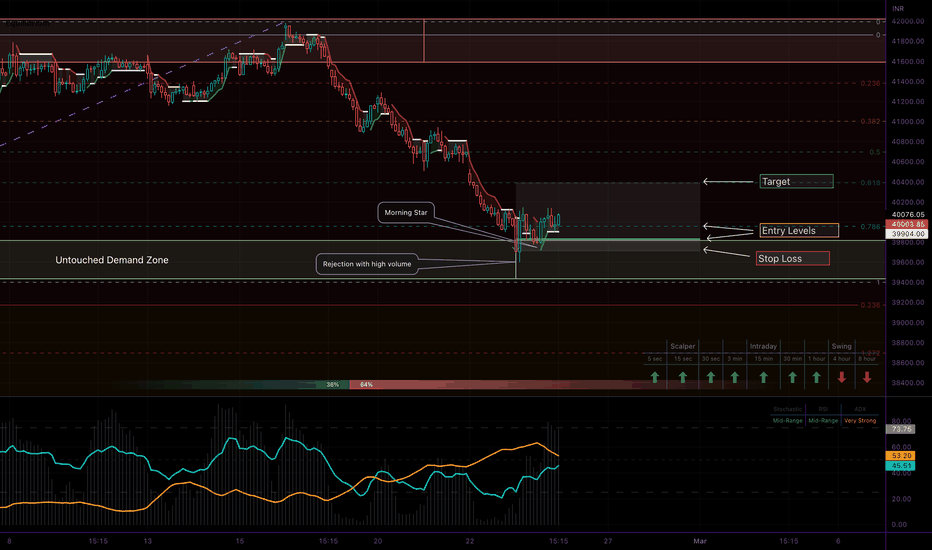
Task: Select the Target label box
Action: click(796, 181)
